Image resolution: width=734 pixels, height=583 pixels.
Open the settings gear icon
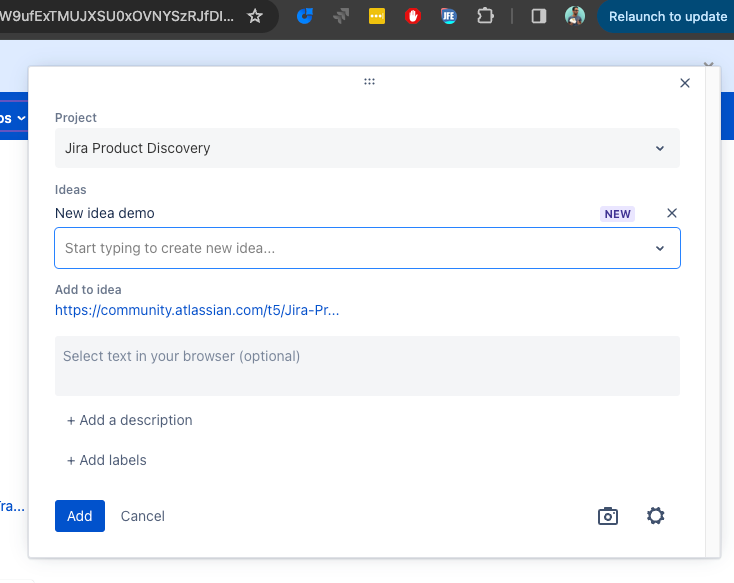pyautogui.click(x=655, y=516)
